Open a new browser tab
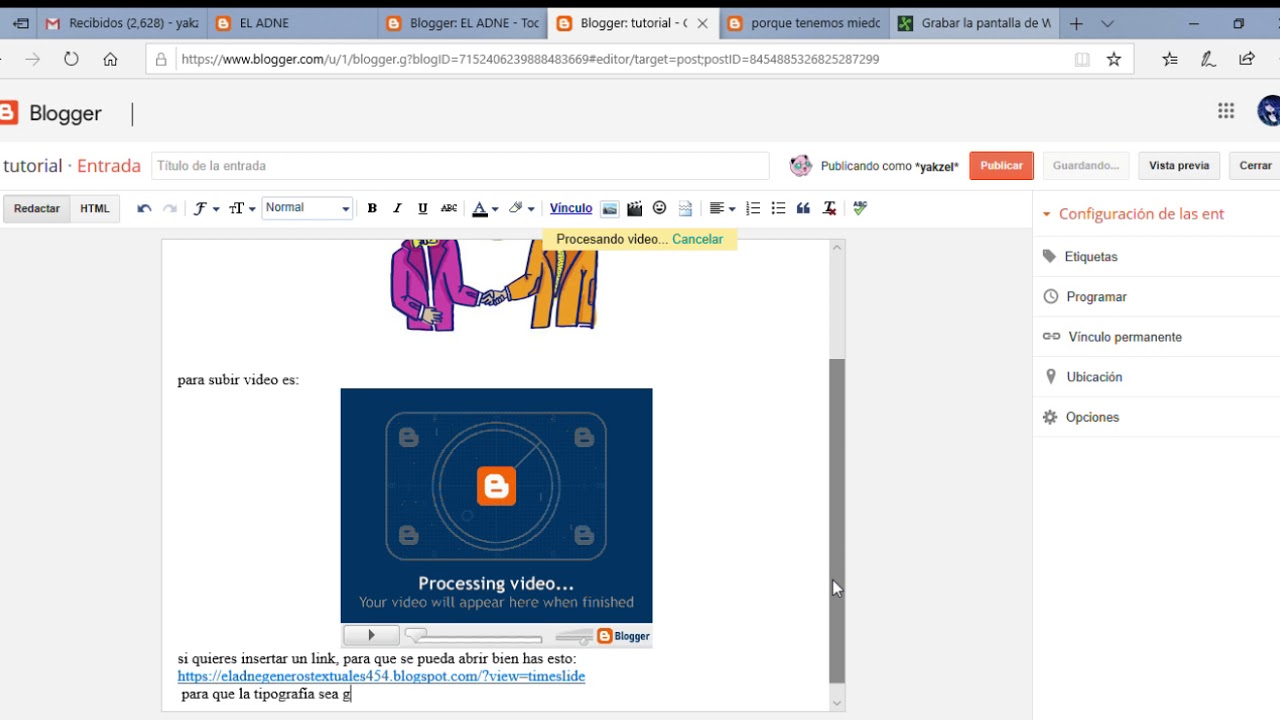 (x=1076, y=23)
